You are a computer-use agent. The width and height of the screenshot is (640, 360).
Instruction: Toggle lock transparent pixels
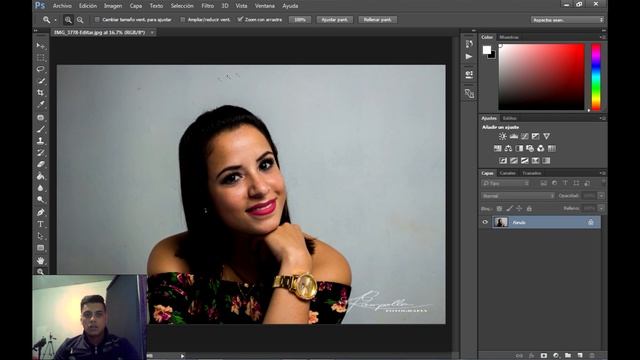[x=499, y=209]
